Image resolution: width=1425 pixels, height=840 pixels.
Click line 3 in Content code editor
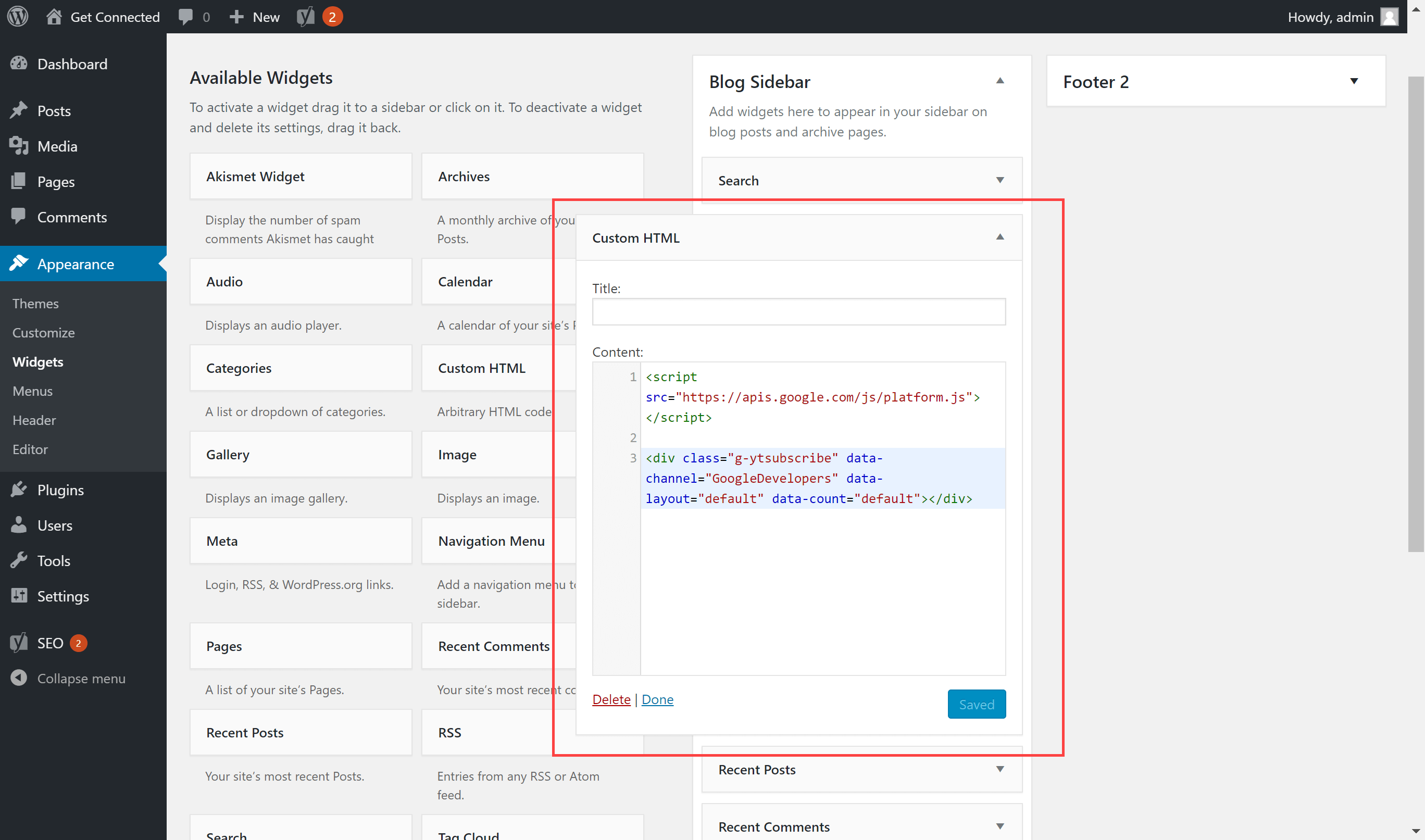pyautogui.click(x=823, y=478)
